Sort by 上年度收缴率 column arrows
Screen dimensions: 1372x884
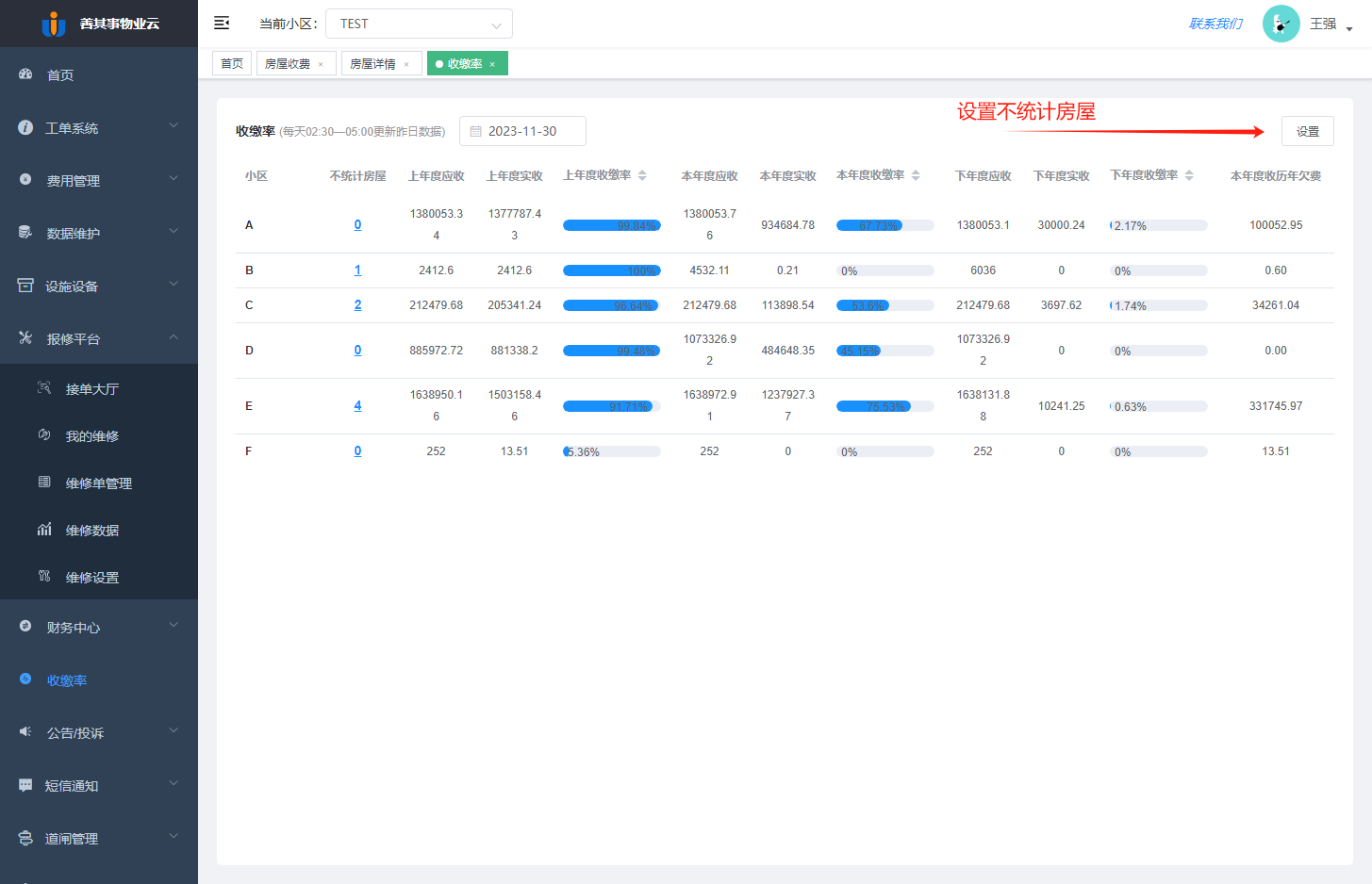click(642, 175)
